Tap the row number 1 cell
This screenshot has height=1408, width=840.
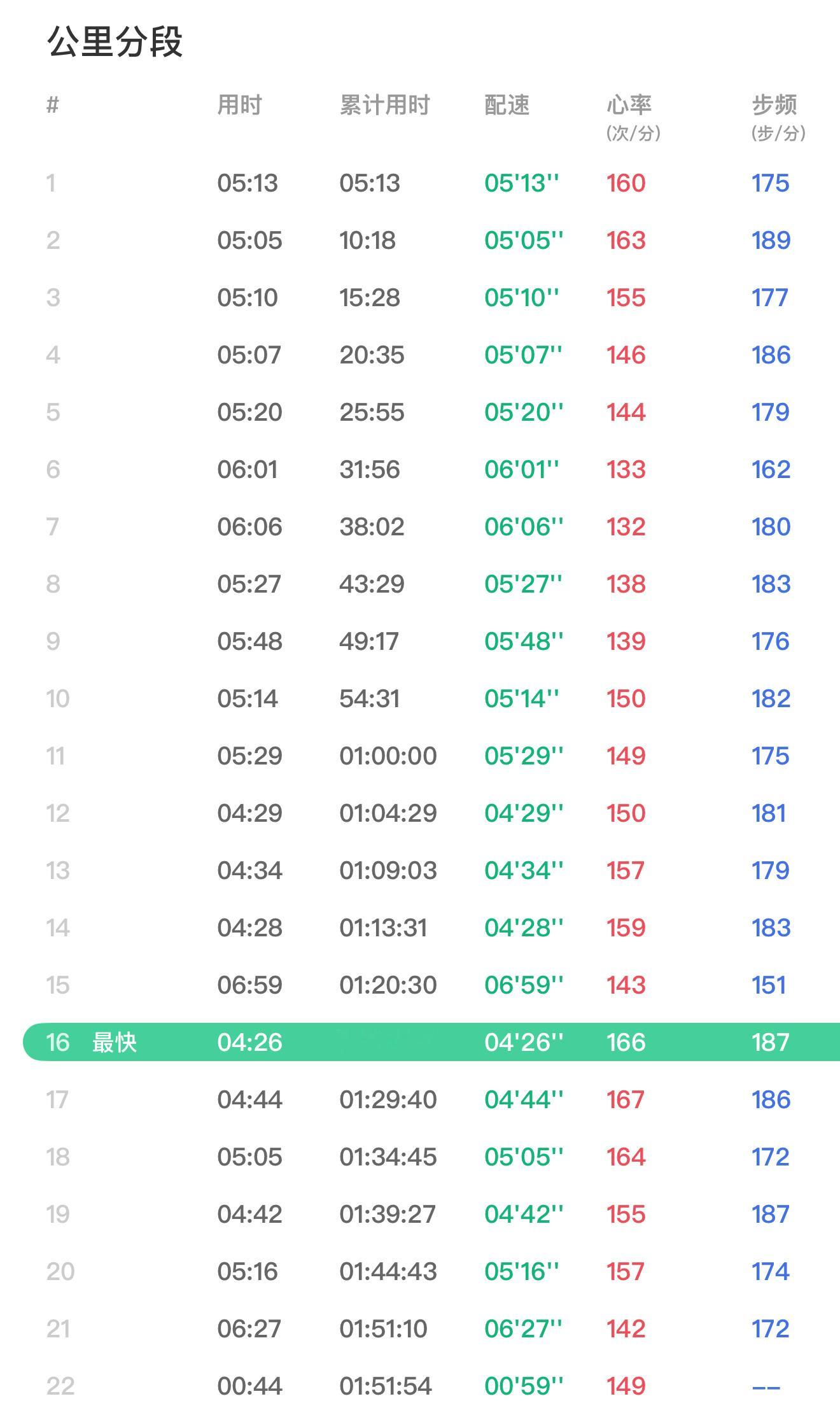[51, 183]
